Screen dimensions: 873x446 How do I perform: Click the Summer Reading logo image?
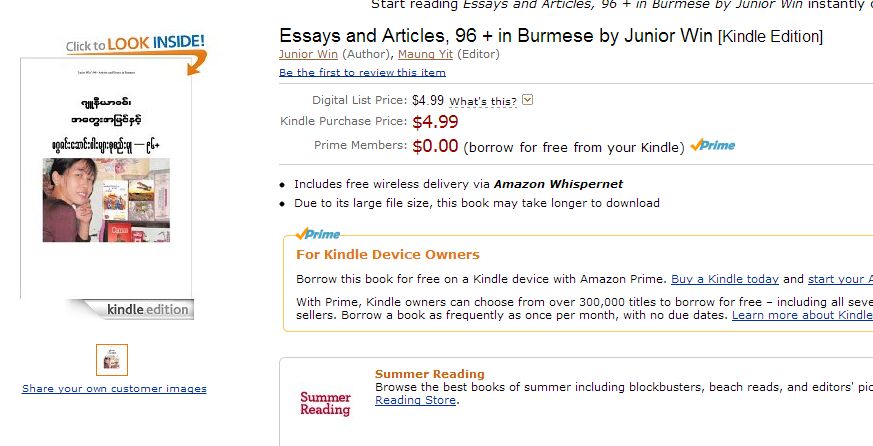pos(326,402)
